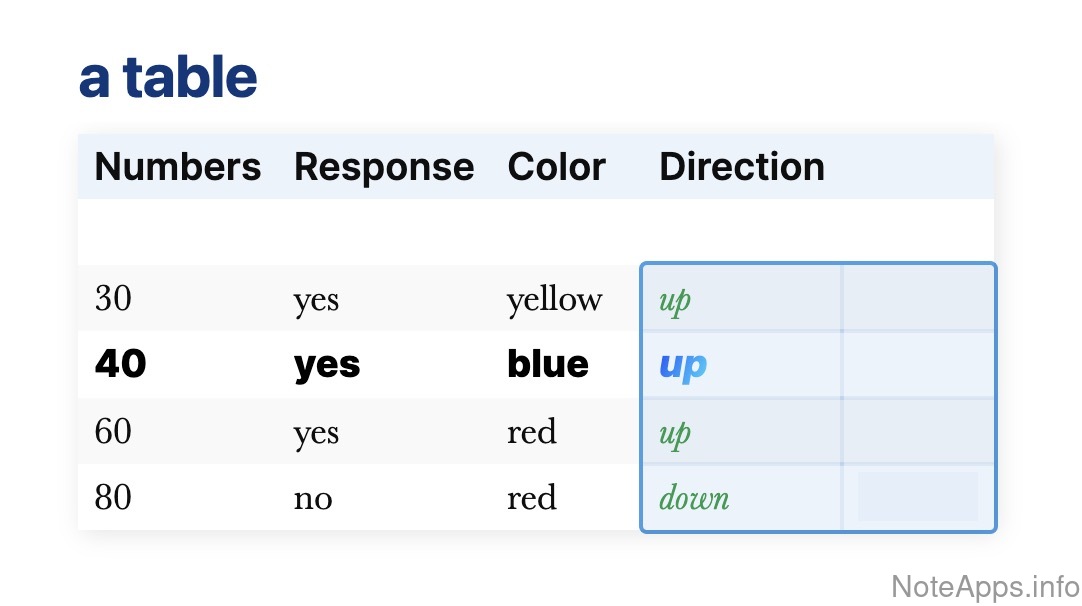Viewport: 1082px width, 606px height.
Task: Select the Response column header
Action: 383,167
